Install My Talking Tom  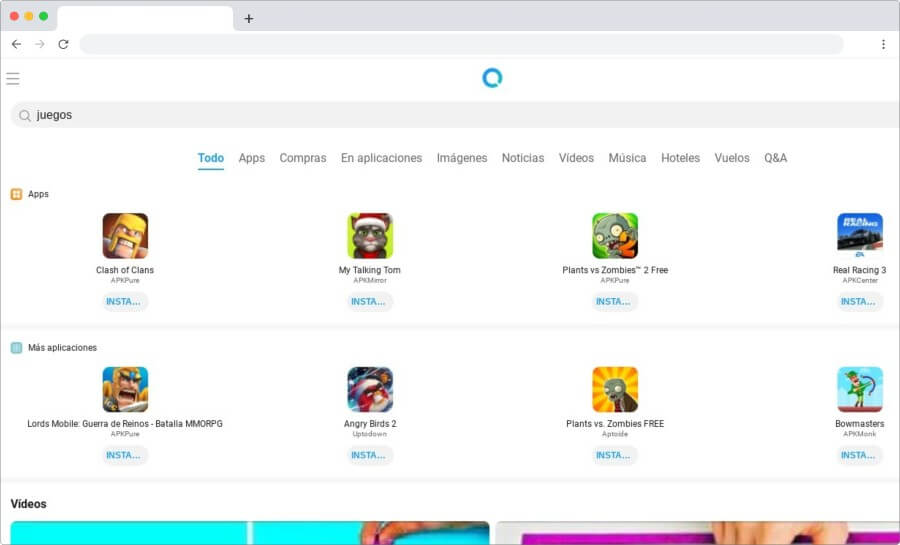coord(370,302)
